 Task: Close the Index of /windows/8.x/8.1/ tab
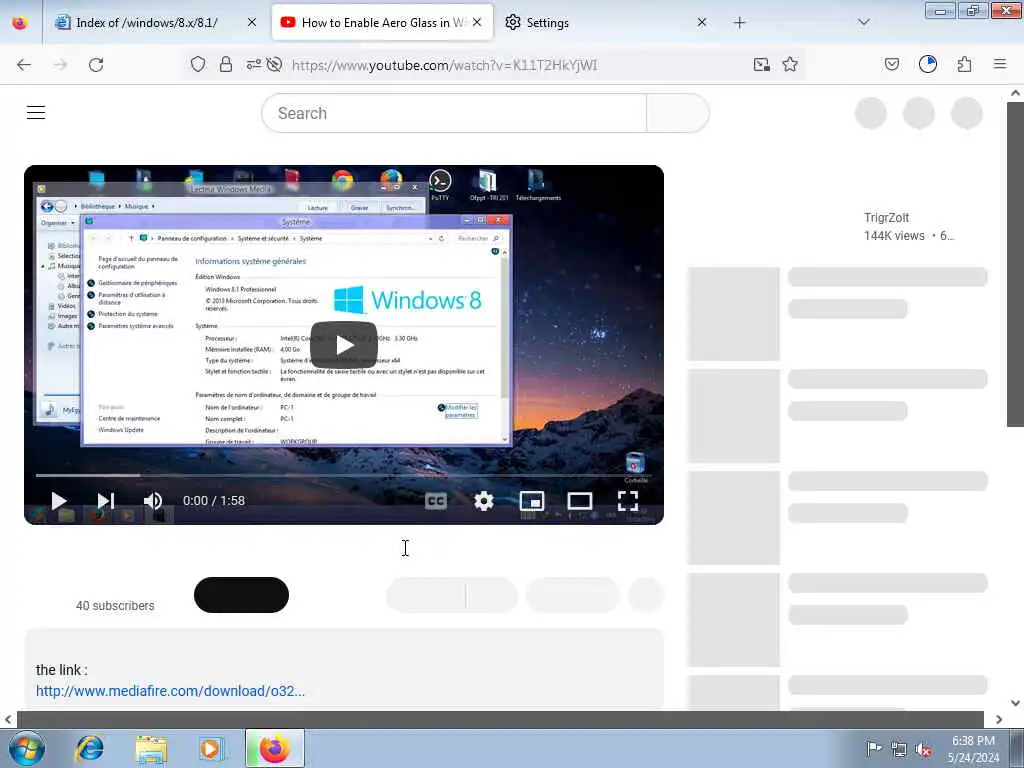(x=252, y=22)
